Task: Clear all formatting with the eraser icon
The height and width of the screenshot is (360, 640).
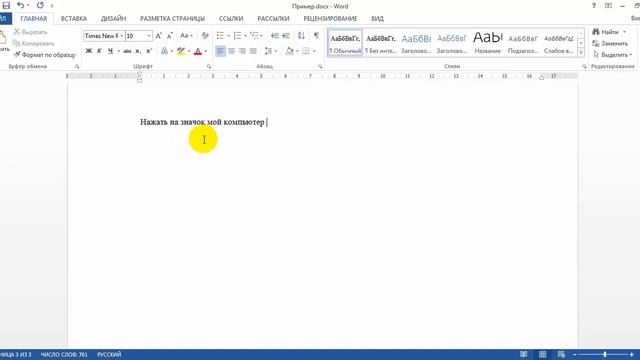Action: (x=205, y=36)
